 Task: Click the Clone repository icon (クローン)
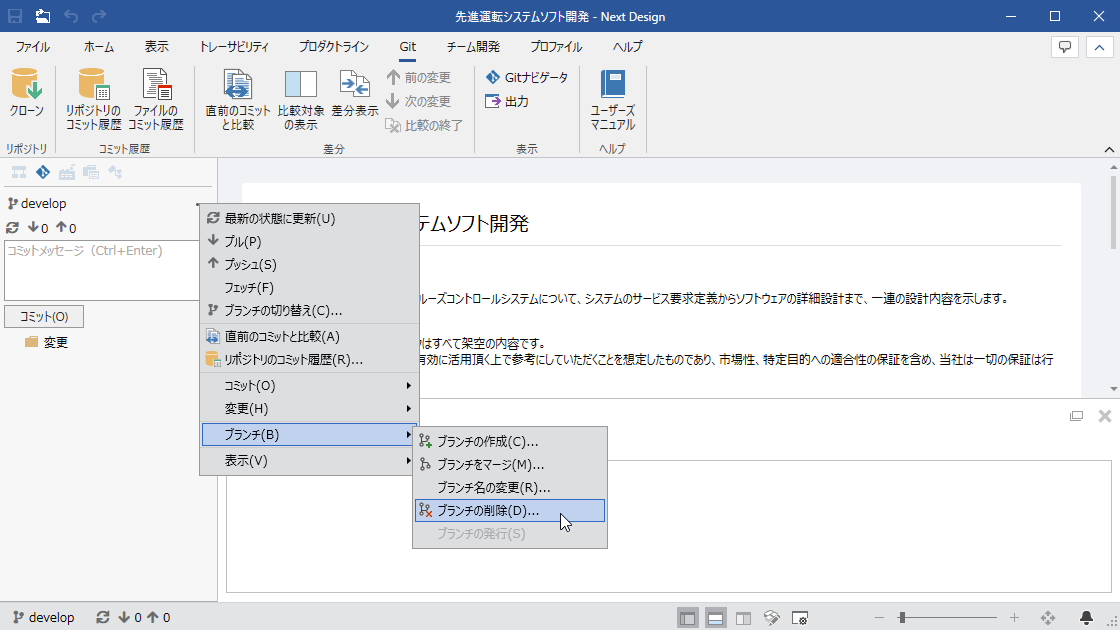coord(27,94)
